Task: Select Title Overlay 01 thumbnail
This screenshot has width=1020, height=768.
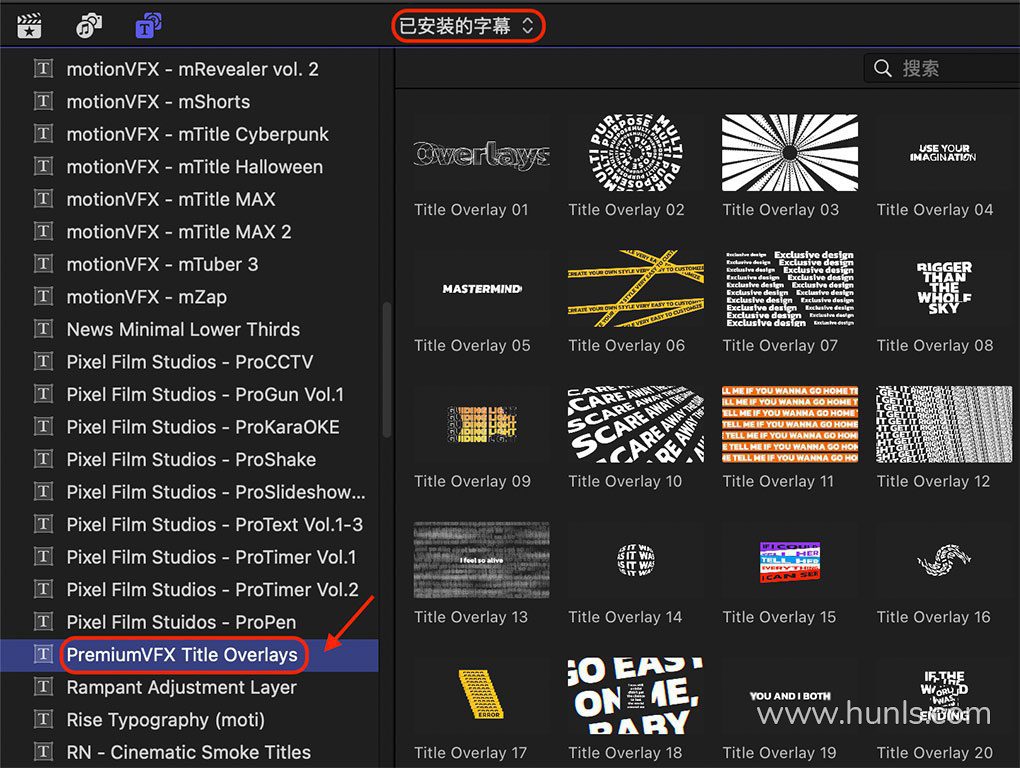Action: (x=481, y=153)
